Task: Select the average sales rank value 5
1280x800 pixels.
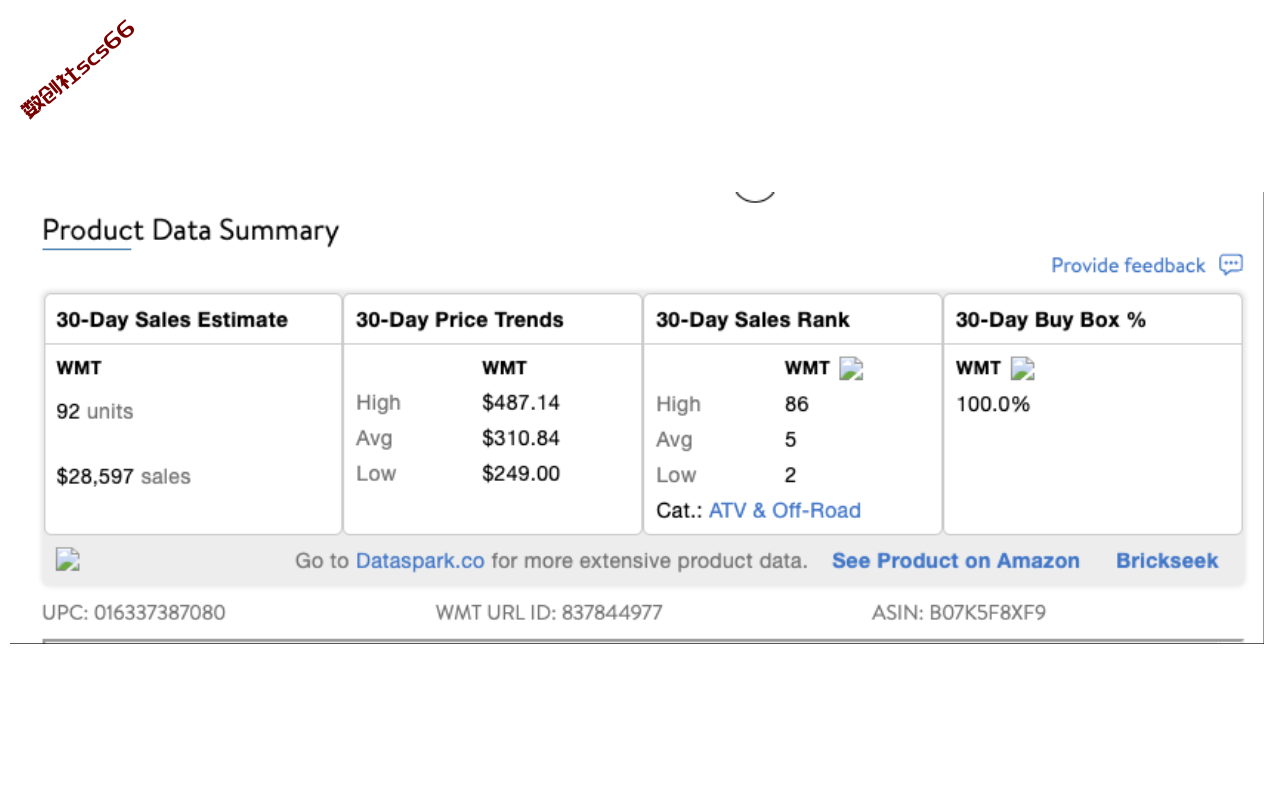Action: [x=791, y=440]
